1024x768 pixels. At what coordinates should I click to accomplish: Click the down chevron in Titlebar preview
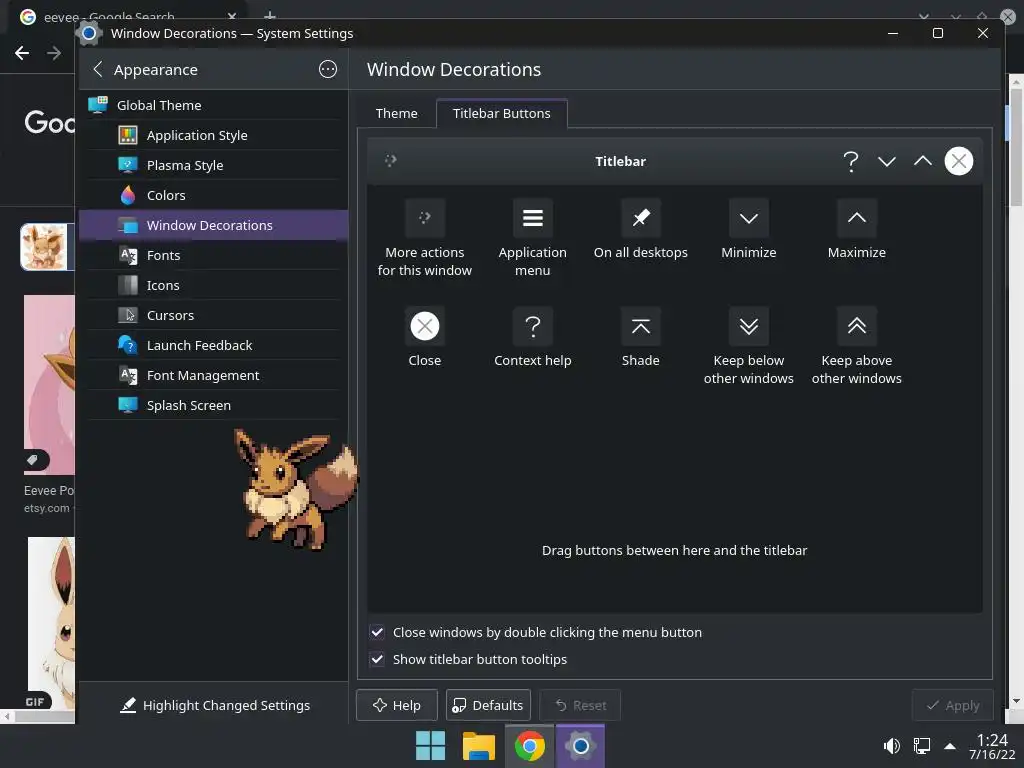coord(886,161)
